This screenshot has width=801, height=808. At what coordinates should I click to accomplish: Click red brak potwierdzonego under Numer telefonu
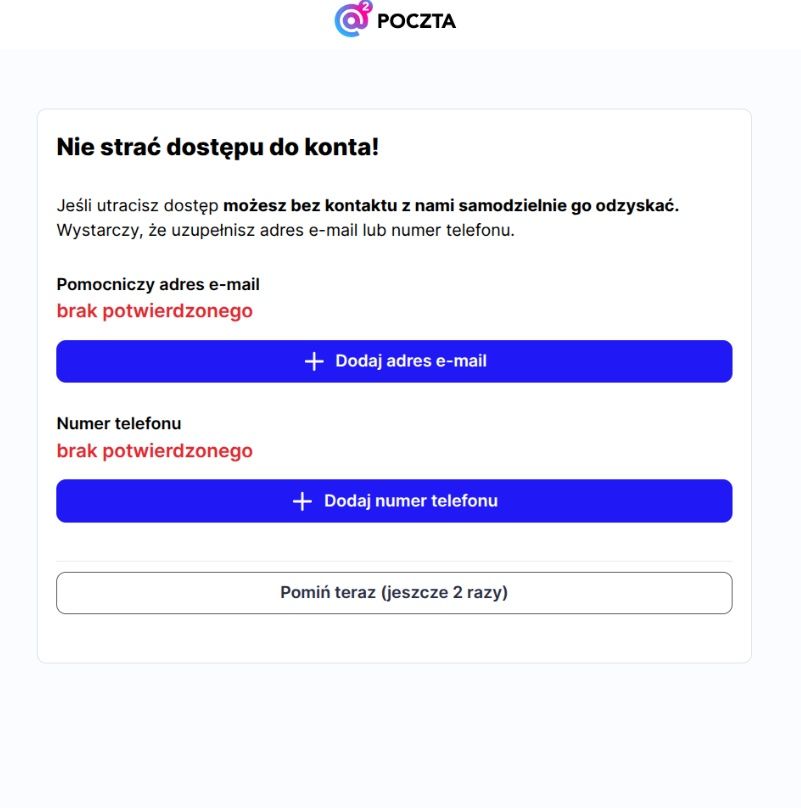[155, 451]
